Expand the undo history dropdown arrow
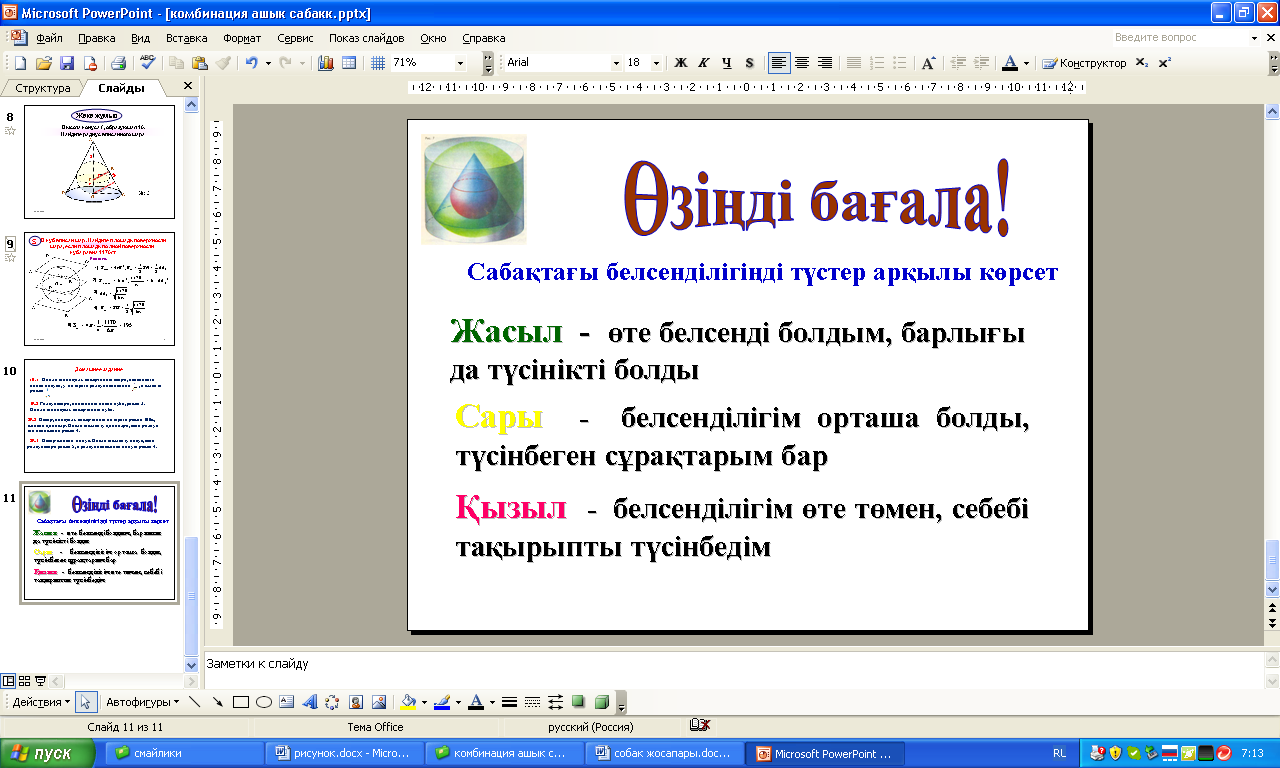This screenshot has height=768, width=1280. point(267,63)
